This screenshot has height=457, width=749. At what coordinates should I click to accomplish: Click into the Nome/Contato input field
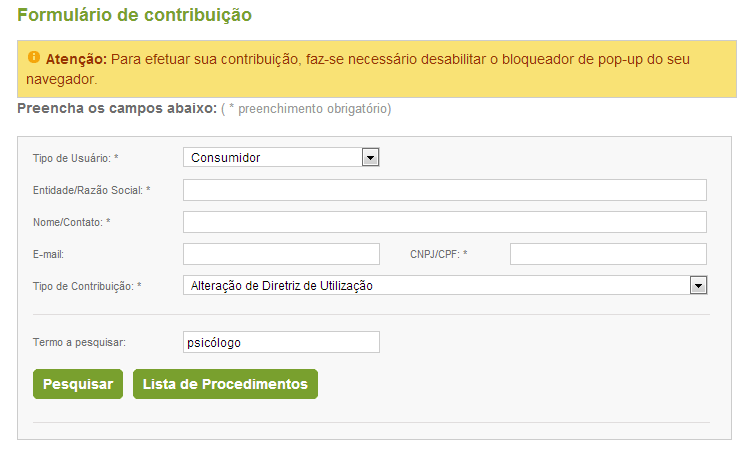click(444, 222)
